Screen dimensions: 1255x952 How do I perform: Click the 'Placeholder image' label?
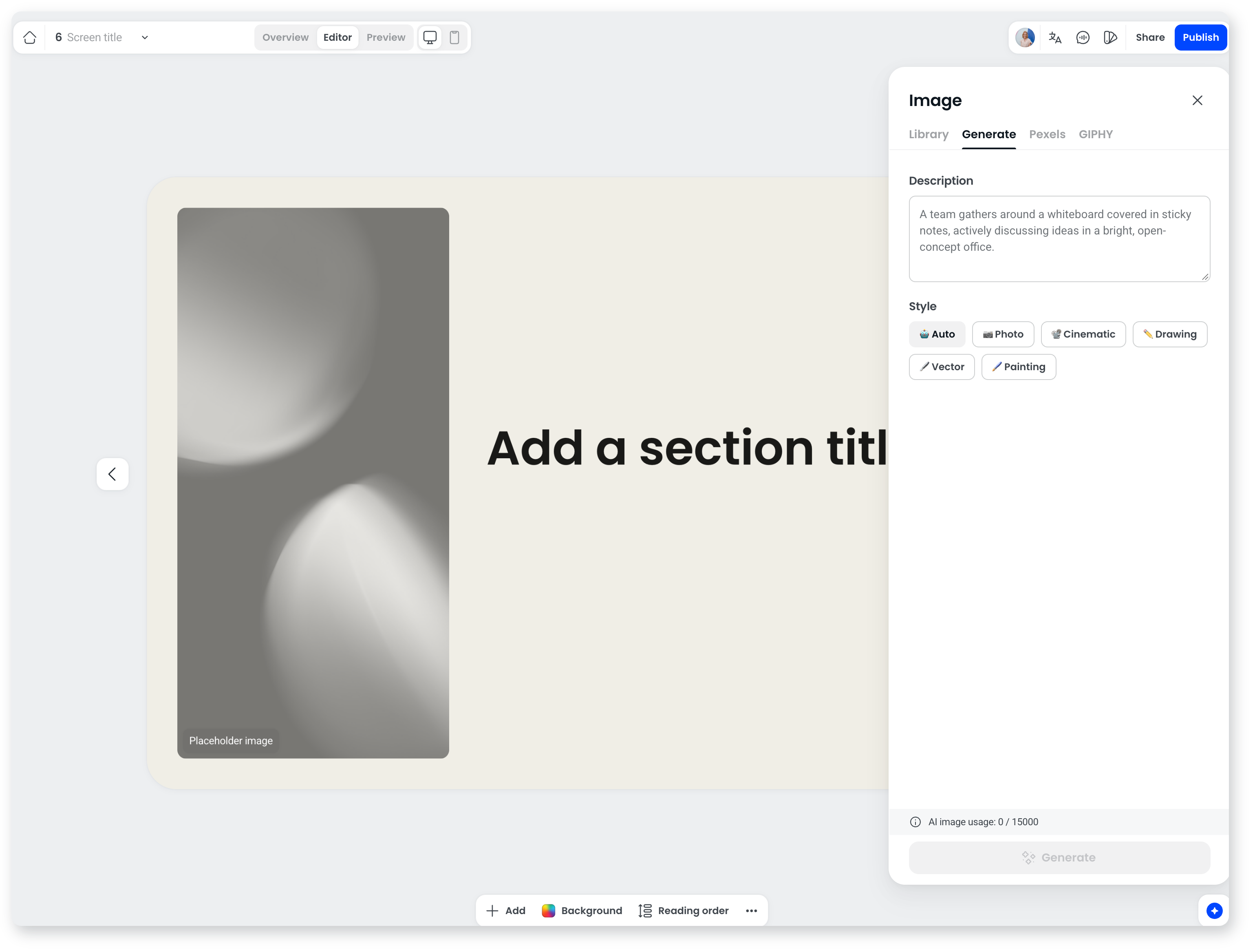(231, 741)
